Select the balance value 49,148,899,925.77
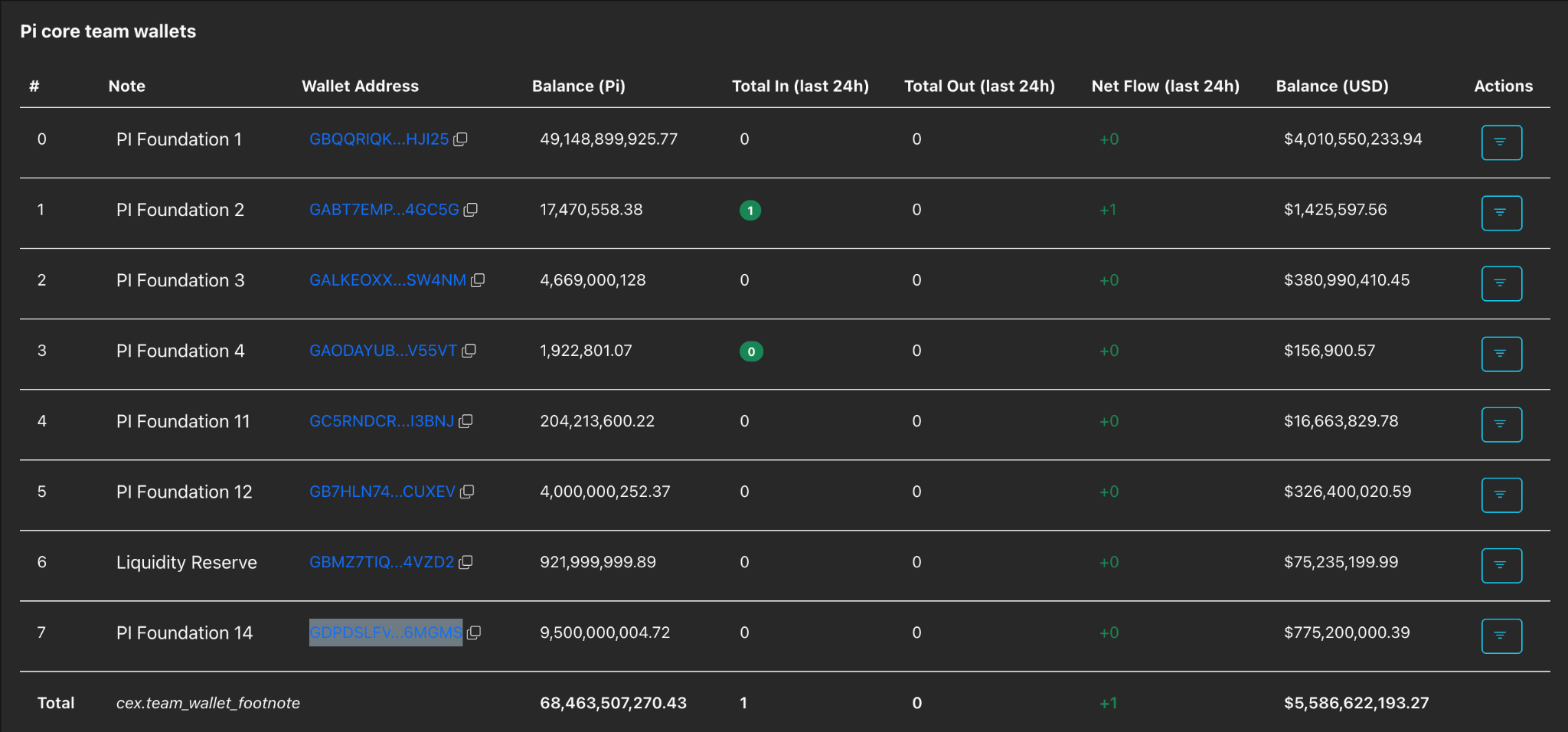 click(609, 139)
